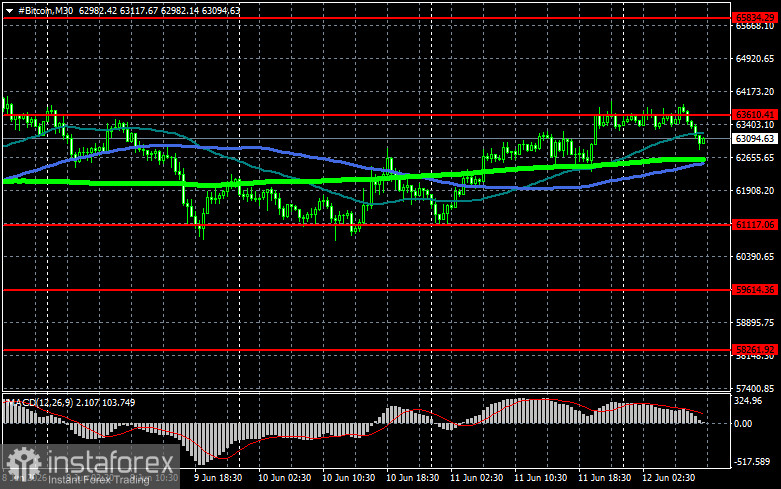Select the MACD scale value -517.589

click(752, 462)
